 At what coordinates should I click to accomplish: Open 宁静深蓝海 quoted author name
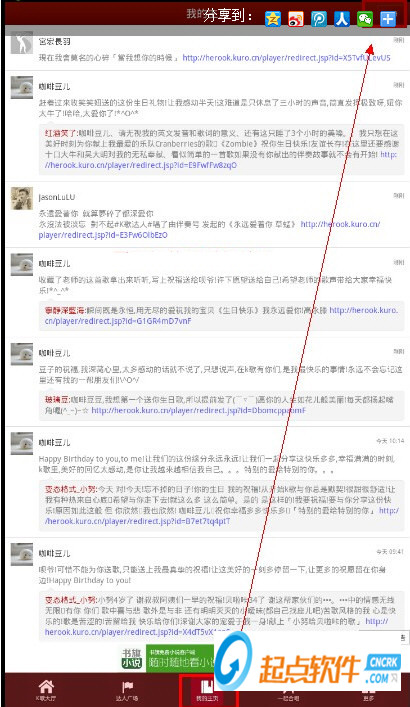(x=64, y=310)
